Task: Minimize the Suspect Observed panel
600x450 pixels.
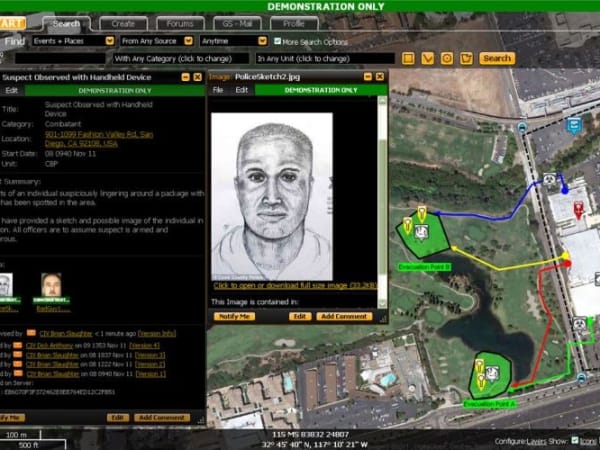Action: click(184, 77)
